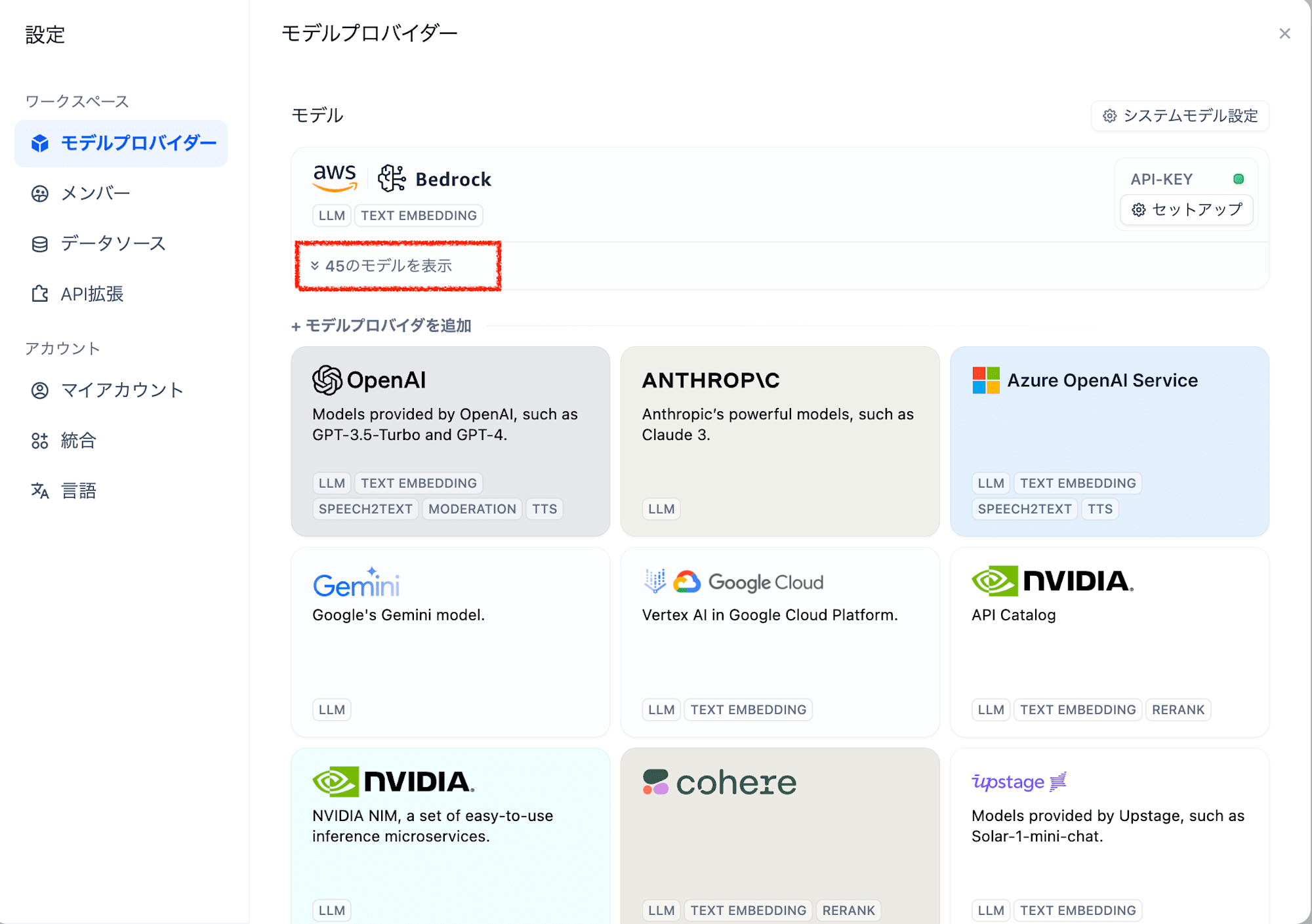1312x924 pixels.
Task: Select NVIDIA API Catalog card text
Action: [x=1014, y=615]
